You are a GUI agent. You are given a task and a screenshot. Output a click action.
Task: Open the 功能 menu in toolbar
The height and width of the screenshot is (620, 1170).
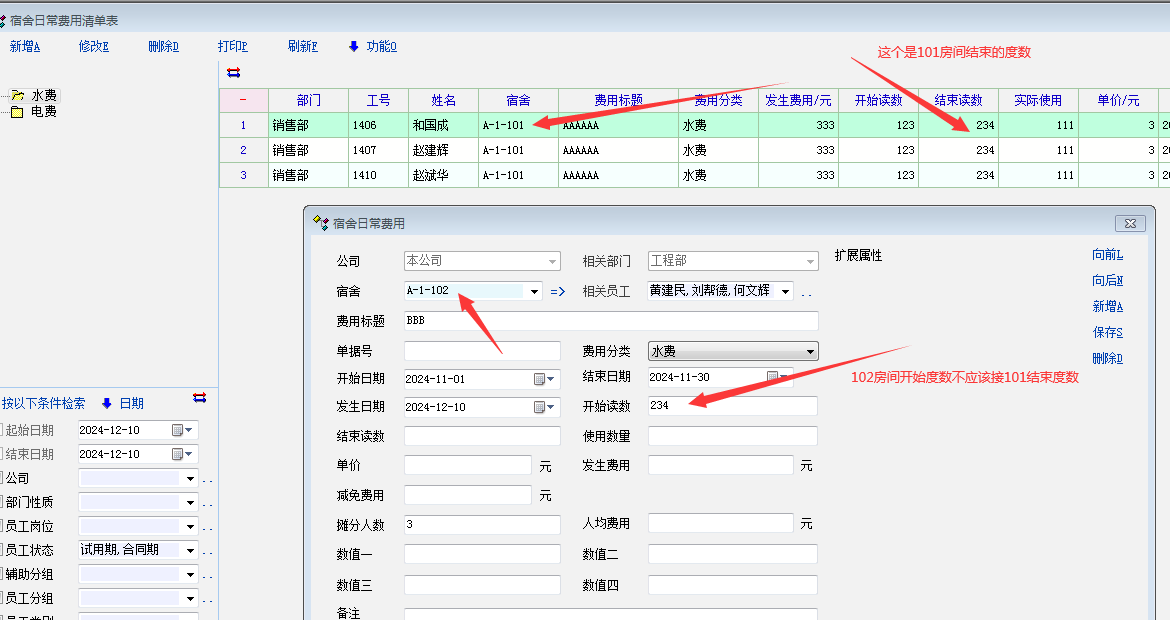tap(372, 46)
